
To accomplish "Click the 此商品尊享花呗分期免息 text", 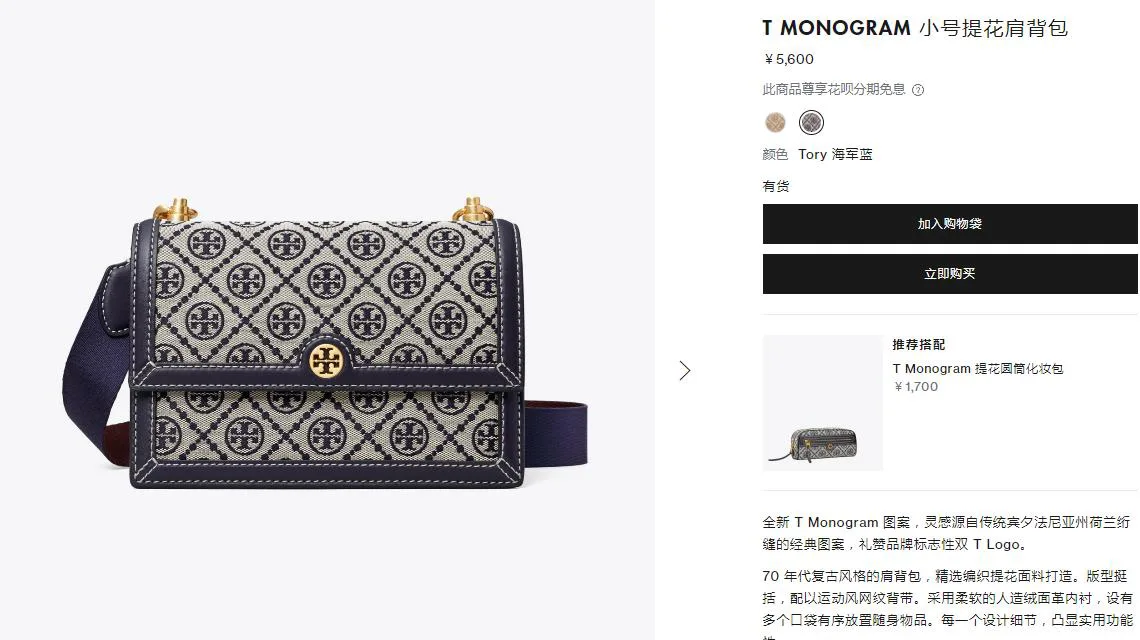I will pyautogui.click(x=833, y=89).
